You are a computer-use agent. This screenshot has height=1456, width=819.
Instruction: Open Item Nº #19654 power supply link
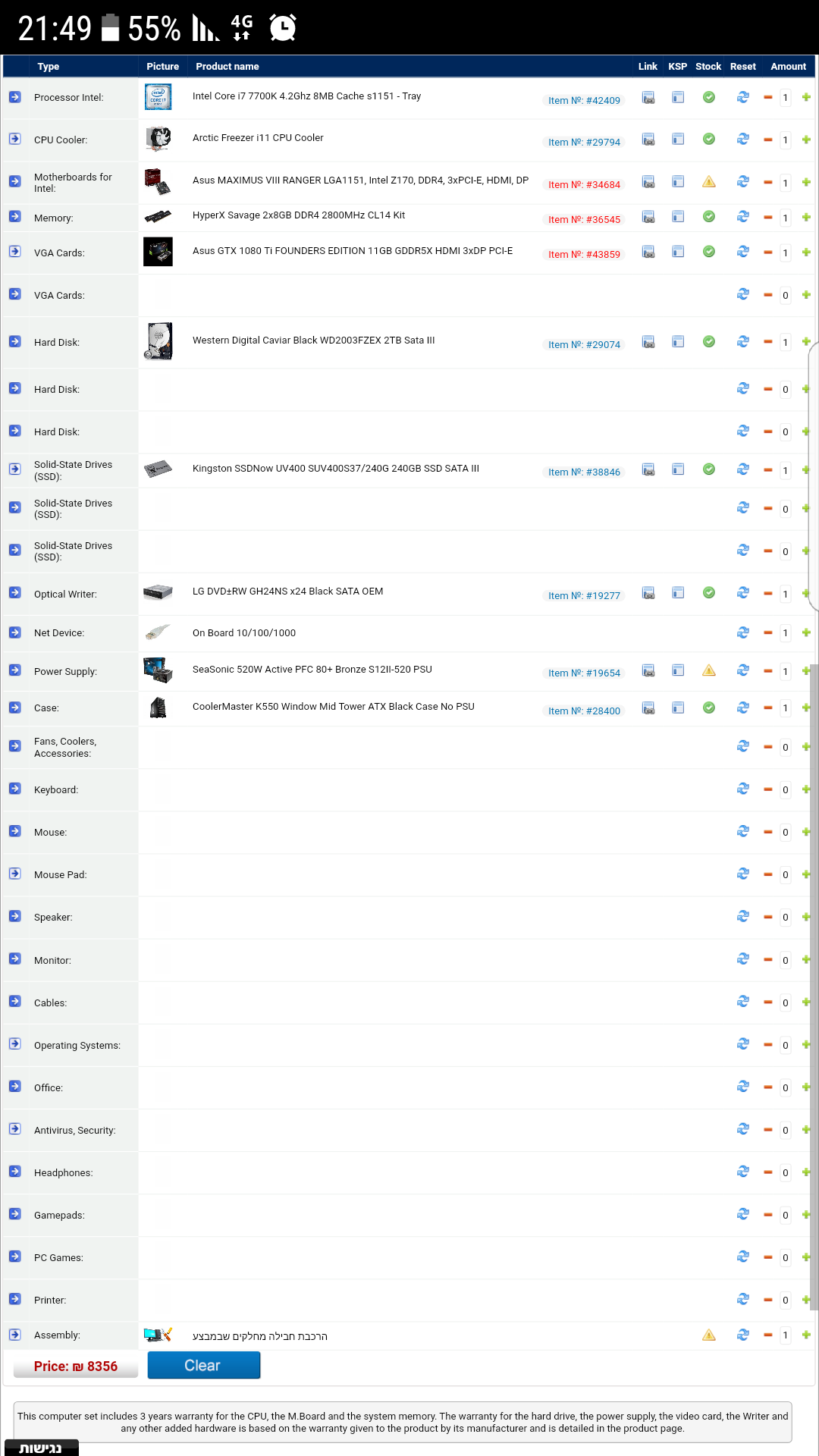(x=584, y=673)
